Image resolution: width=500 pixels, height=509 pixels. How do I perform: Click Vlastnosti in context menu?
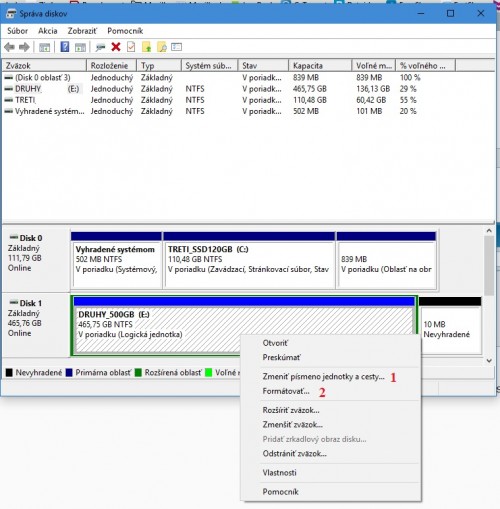(279, 473)
